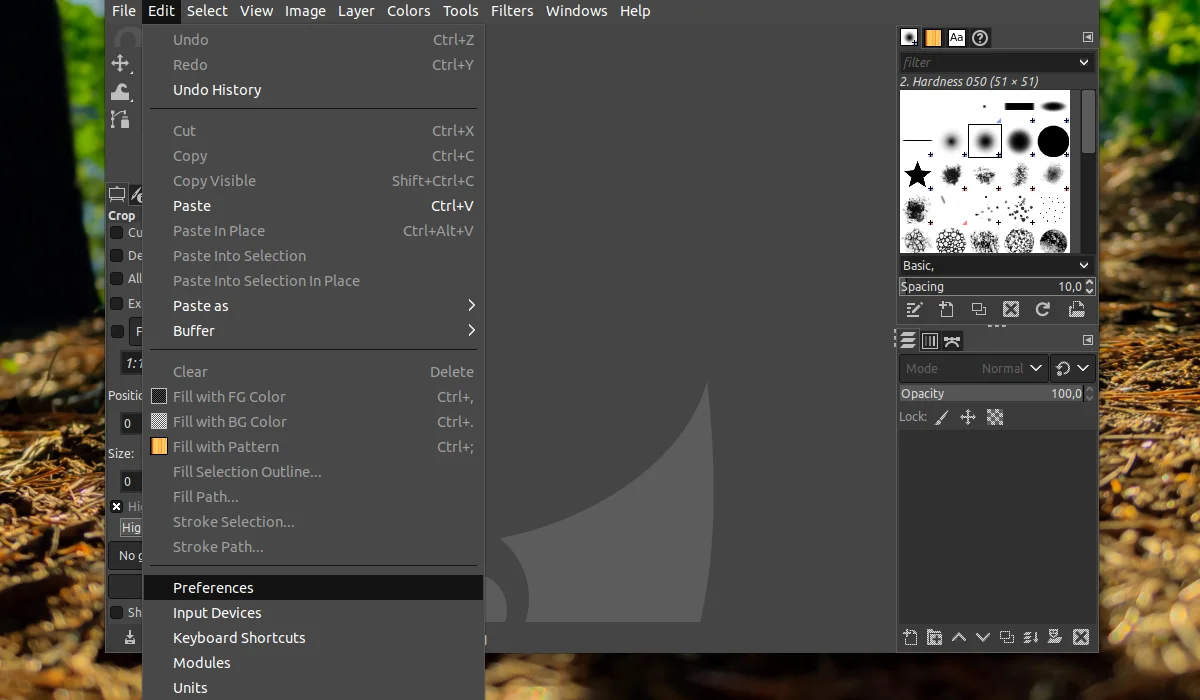
Task: Switch to the Fonts tab icon
Action: (957, 38)
